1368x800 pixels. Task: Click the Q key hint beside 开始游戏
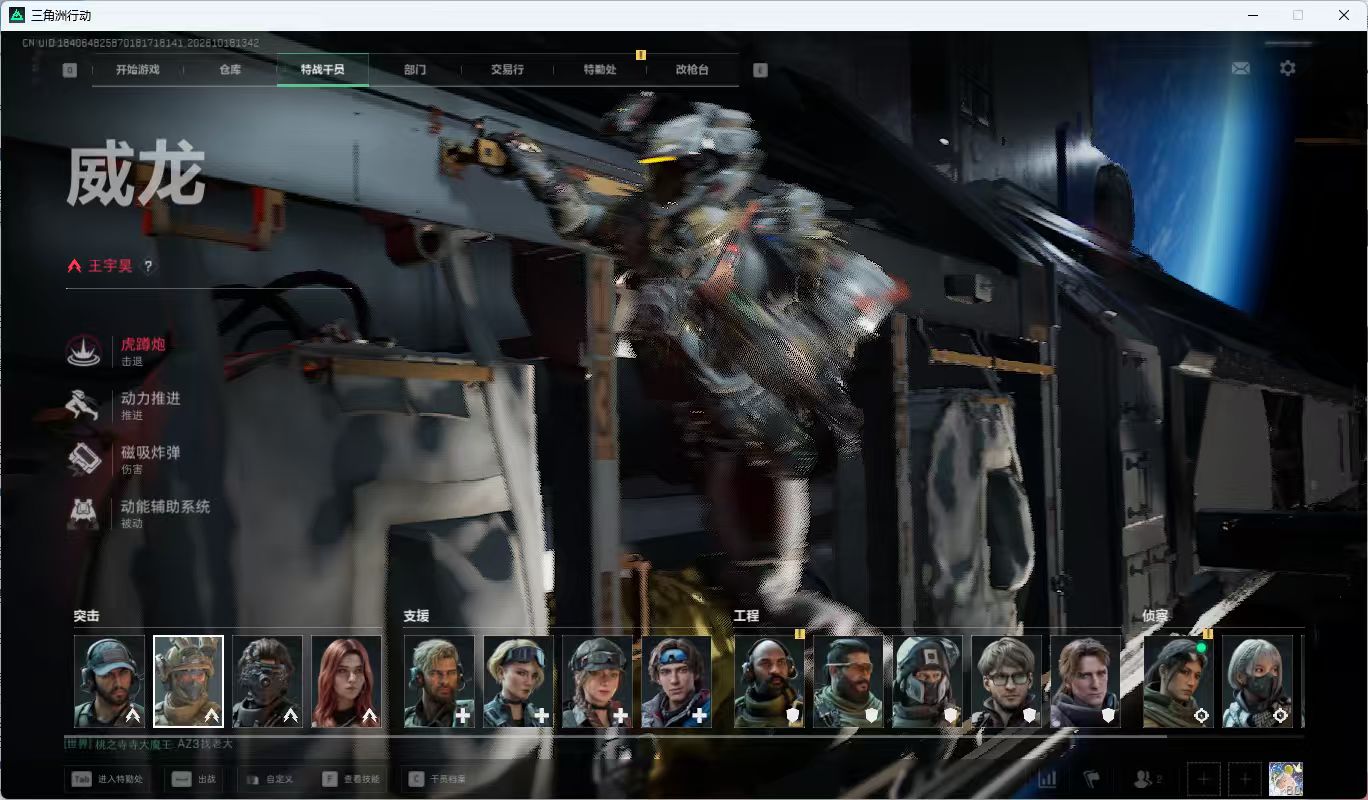(70, 70)
